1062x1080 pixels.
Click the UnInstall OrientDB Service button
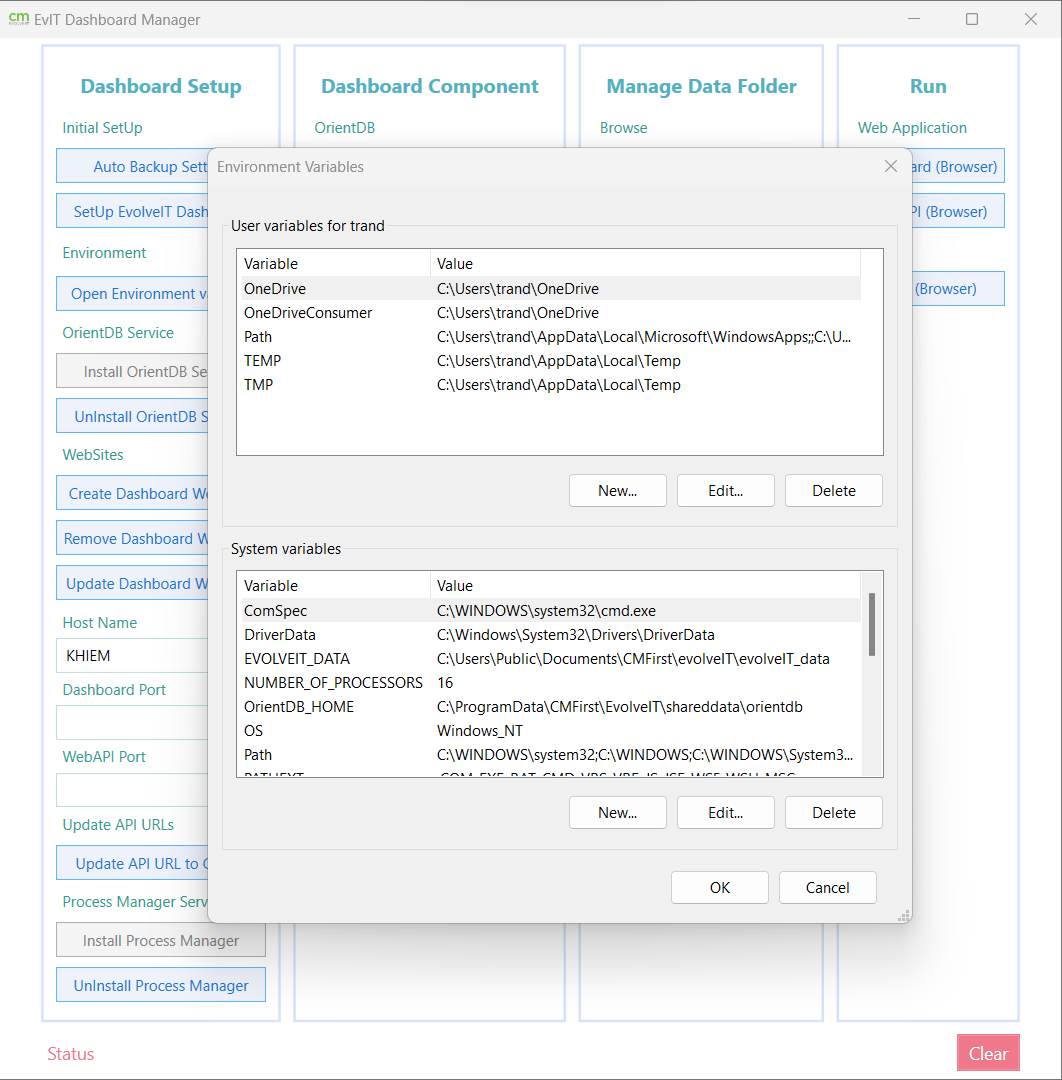pos(132,416)
